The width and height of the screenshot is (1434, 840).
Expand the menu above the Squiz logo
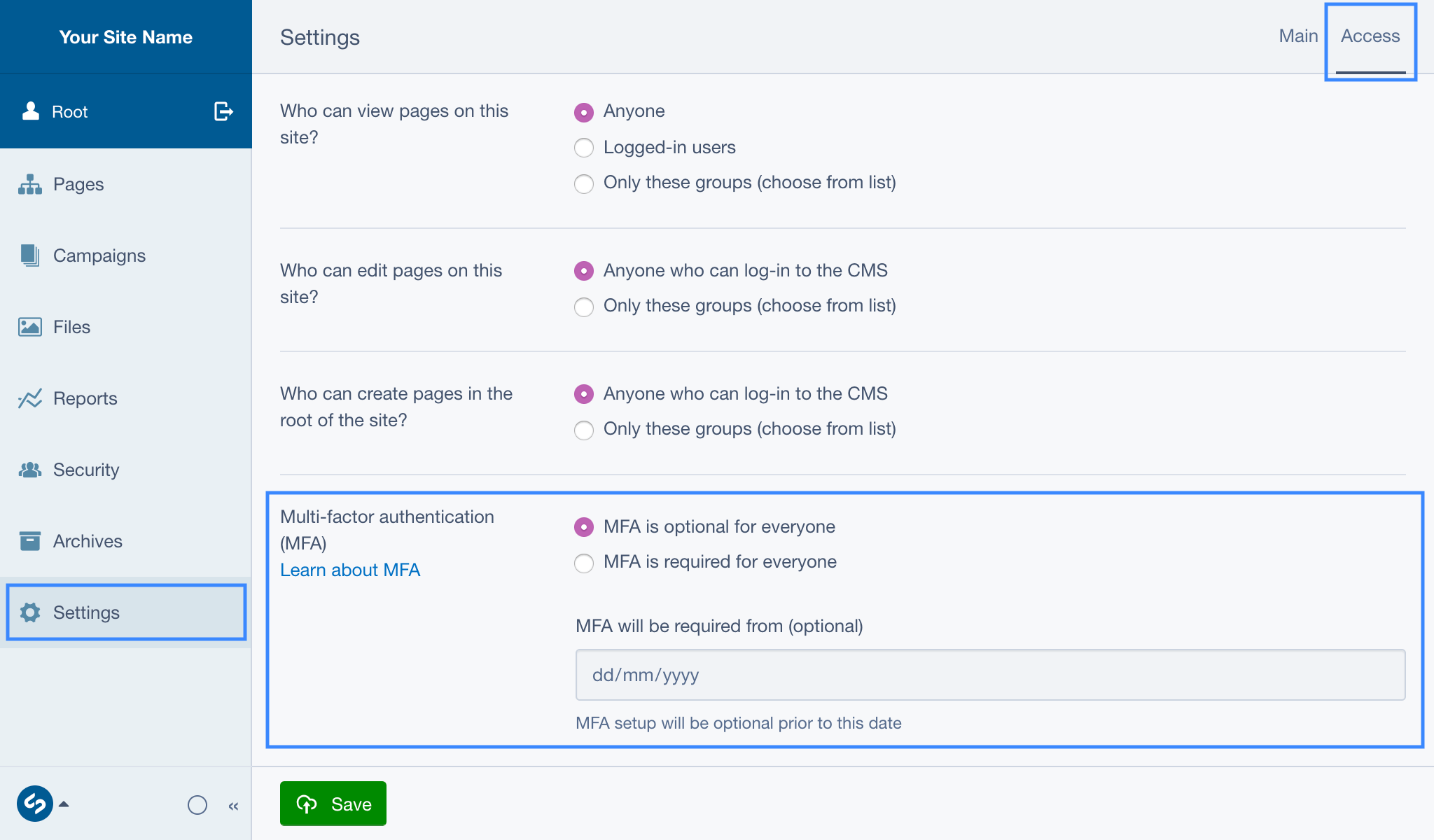pos(65,804)
